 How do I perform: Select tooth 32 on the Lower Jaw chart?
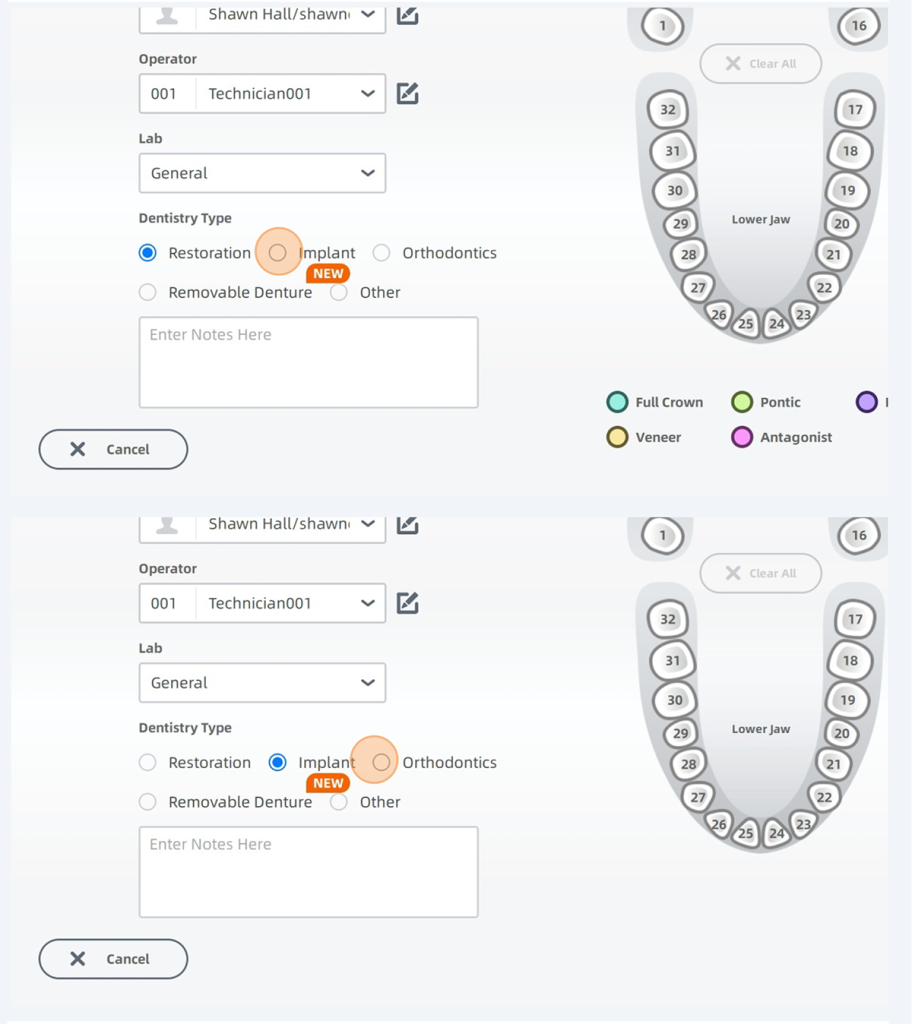click(x=667, y=110)
